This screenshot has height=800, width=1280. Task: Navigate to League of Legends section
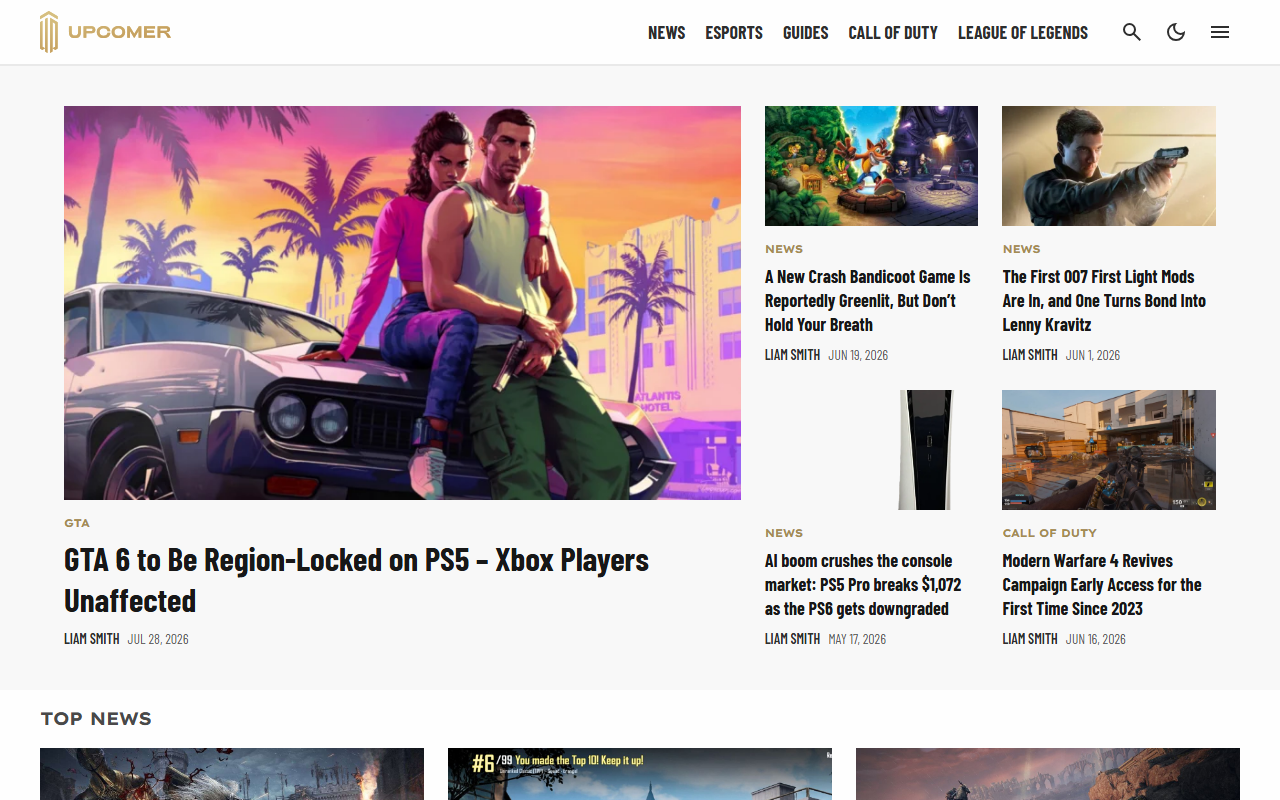pyautogui.click(x=1023, y=32)
